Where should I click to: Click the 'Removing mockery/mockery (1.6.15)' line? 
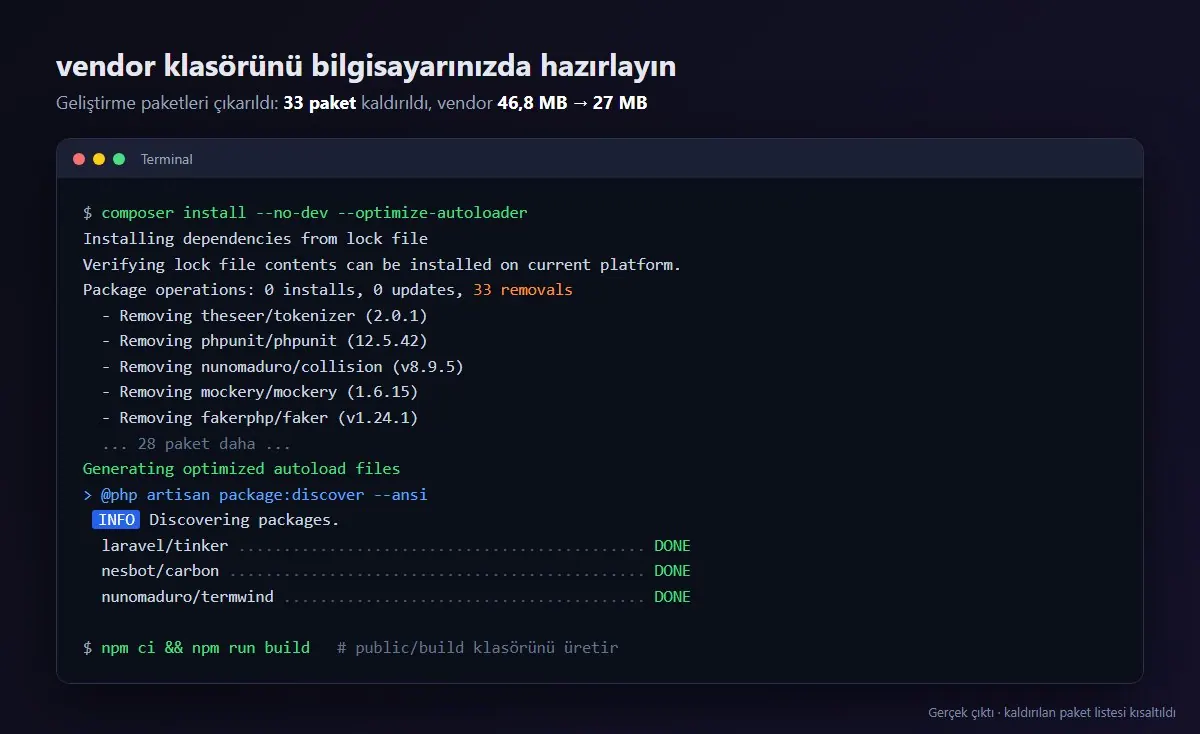click(x=260, y=392)
